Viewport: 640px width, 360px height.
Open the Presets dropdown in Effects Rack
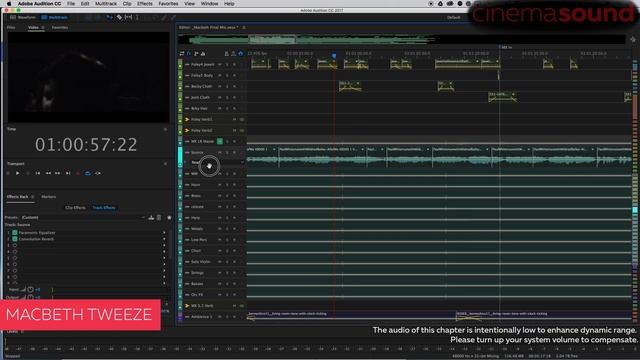(83, 218)
